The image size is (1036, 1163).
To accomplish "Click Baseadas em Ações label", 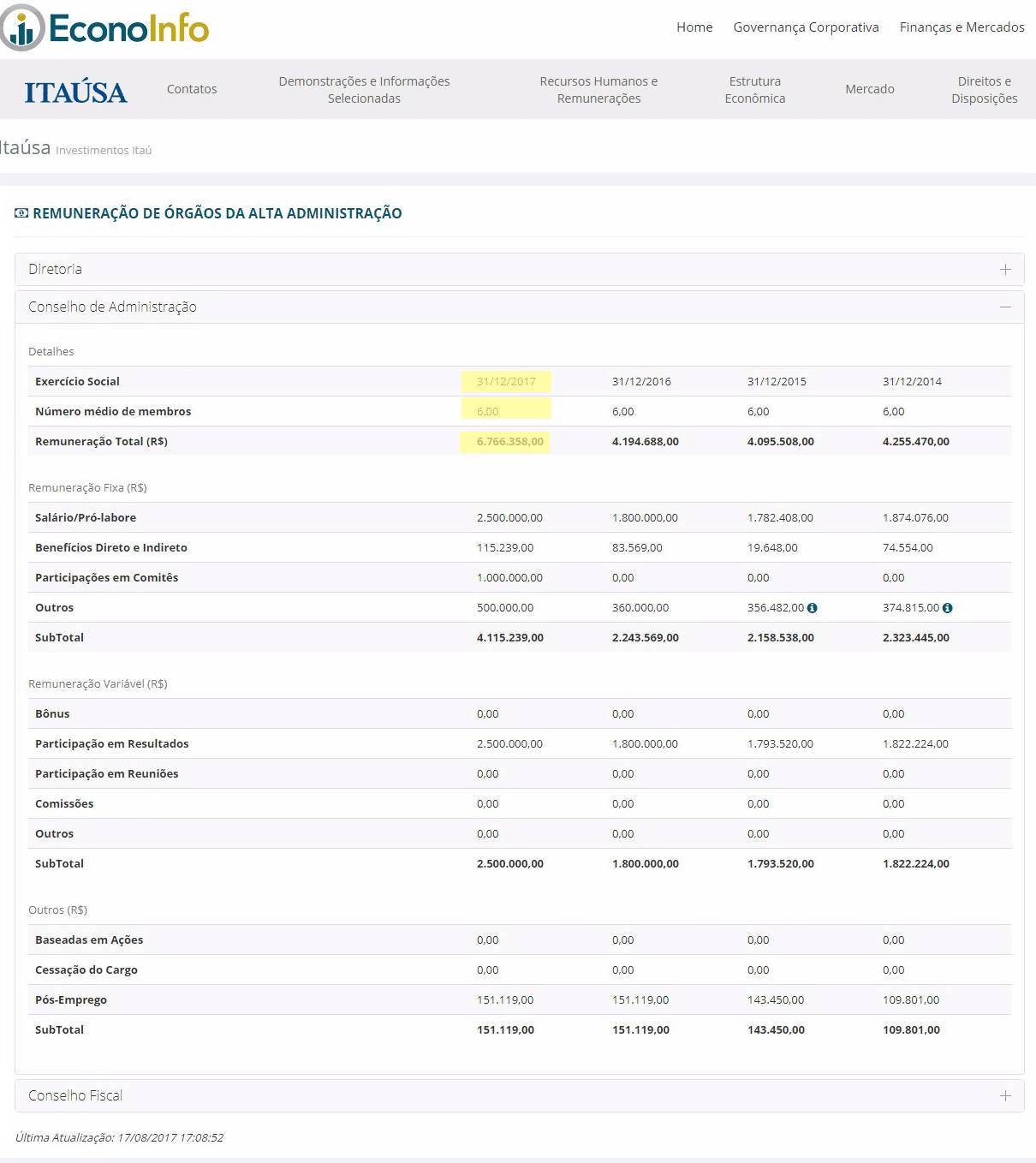I will tap(89, 940).
